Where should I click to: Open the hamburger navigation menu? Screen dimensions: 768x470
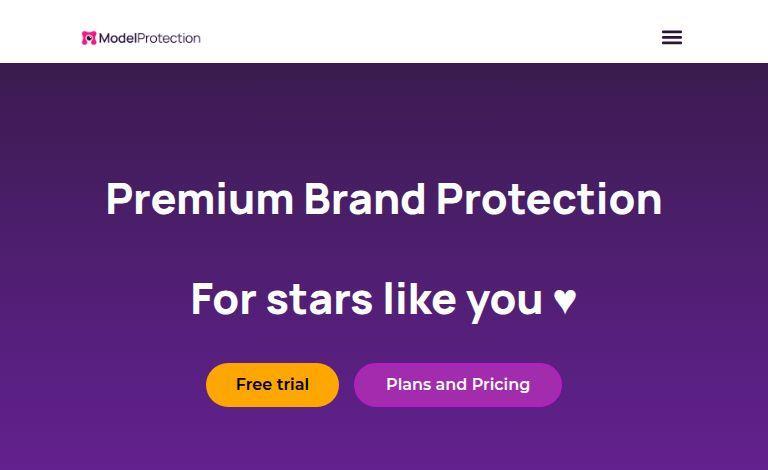672,38
